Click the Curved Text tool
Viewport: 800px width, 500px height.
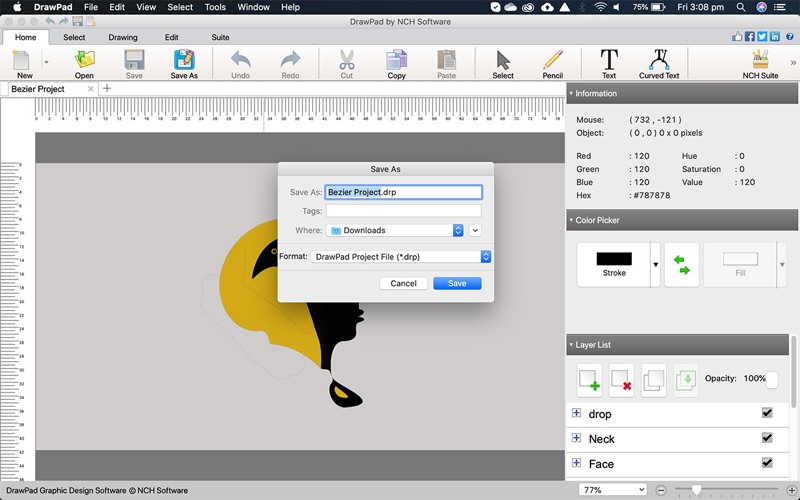(x=659, y=62)
